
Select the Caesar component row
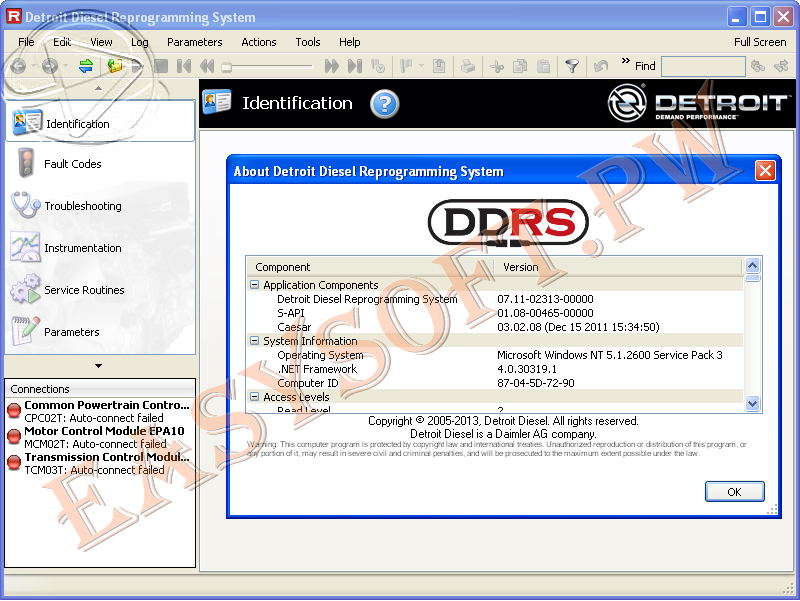click(495, 327)
